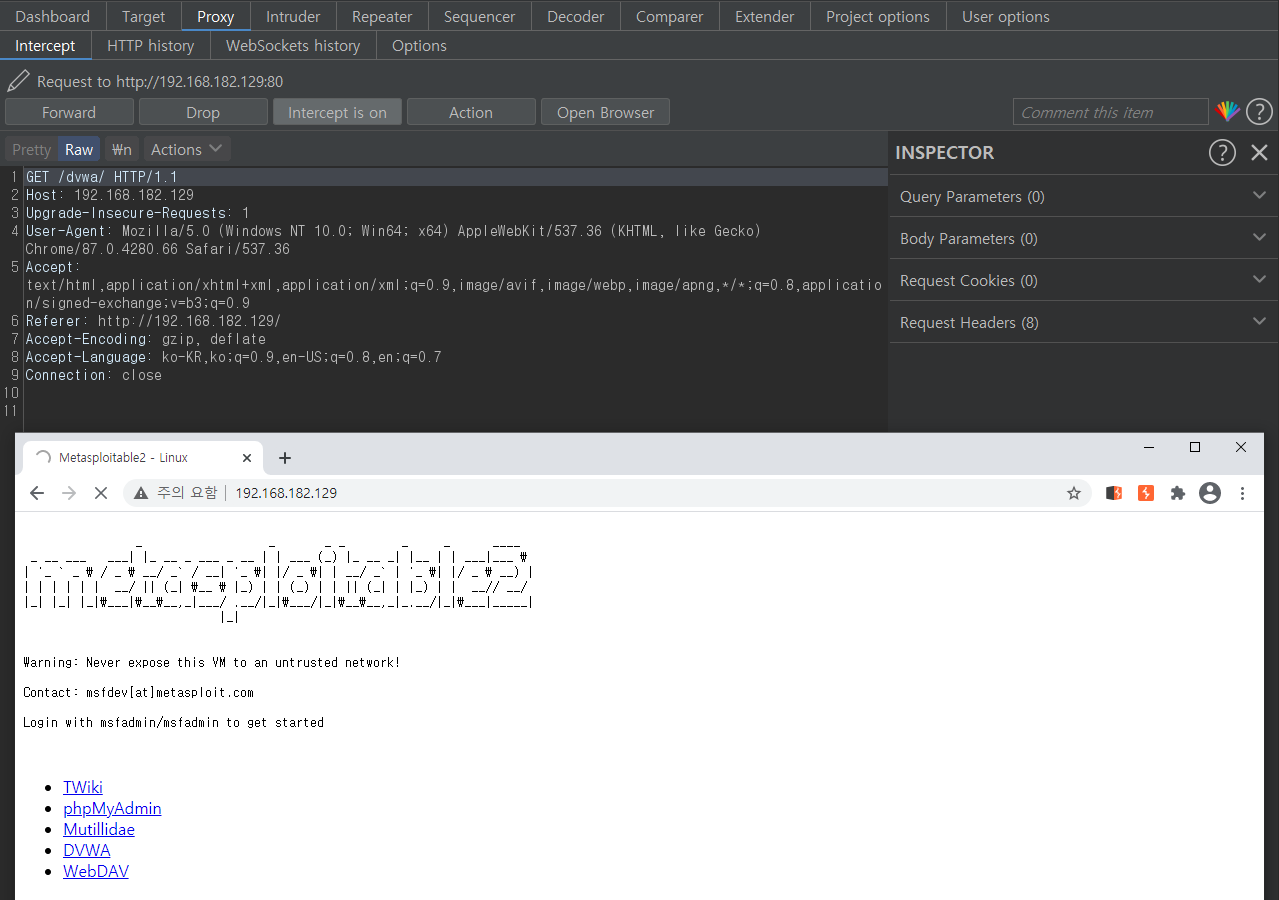Toggle the \n non-printable characters button
The width and height of the screenshot is (1279, 900).
coord(122,149)
